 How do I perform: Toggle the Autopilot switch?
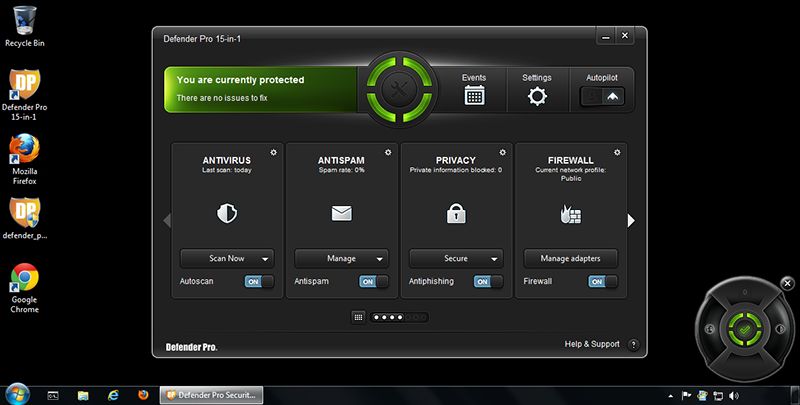(602, 96)
